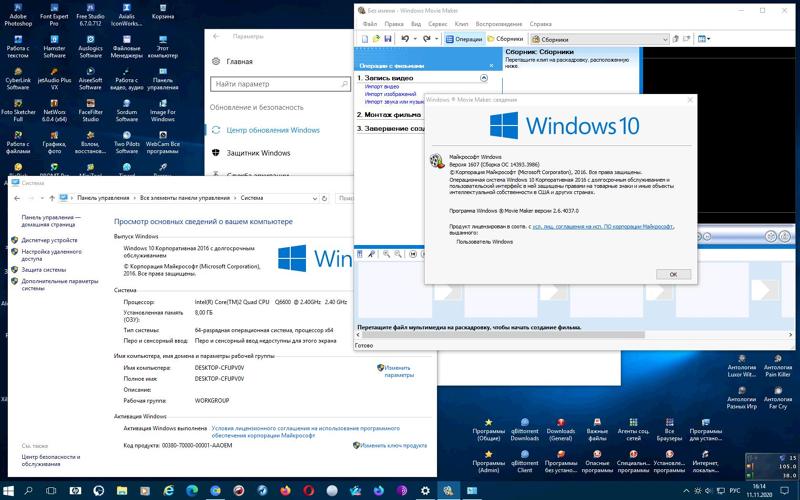Viewport: 800px width, 500px height.
Task: Open the Корзина desktop icon
Action: 163,12
